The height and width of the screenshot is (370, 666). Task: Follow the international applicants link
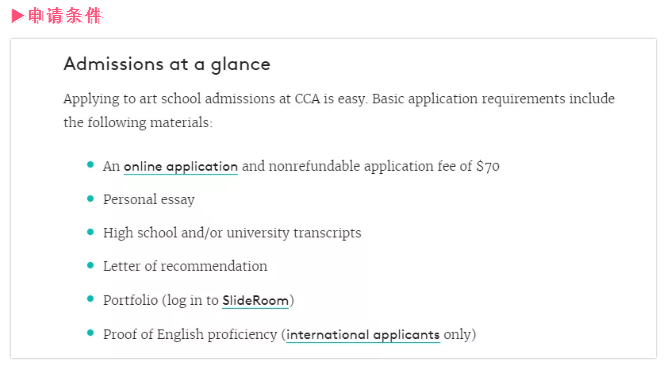363,335
